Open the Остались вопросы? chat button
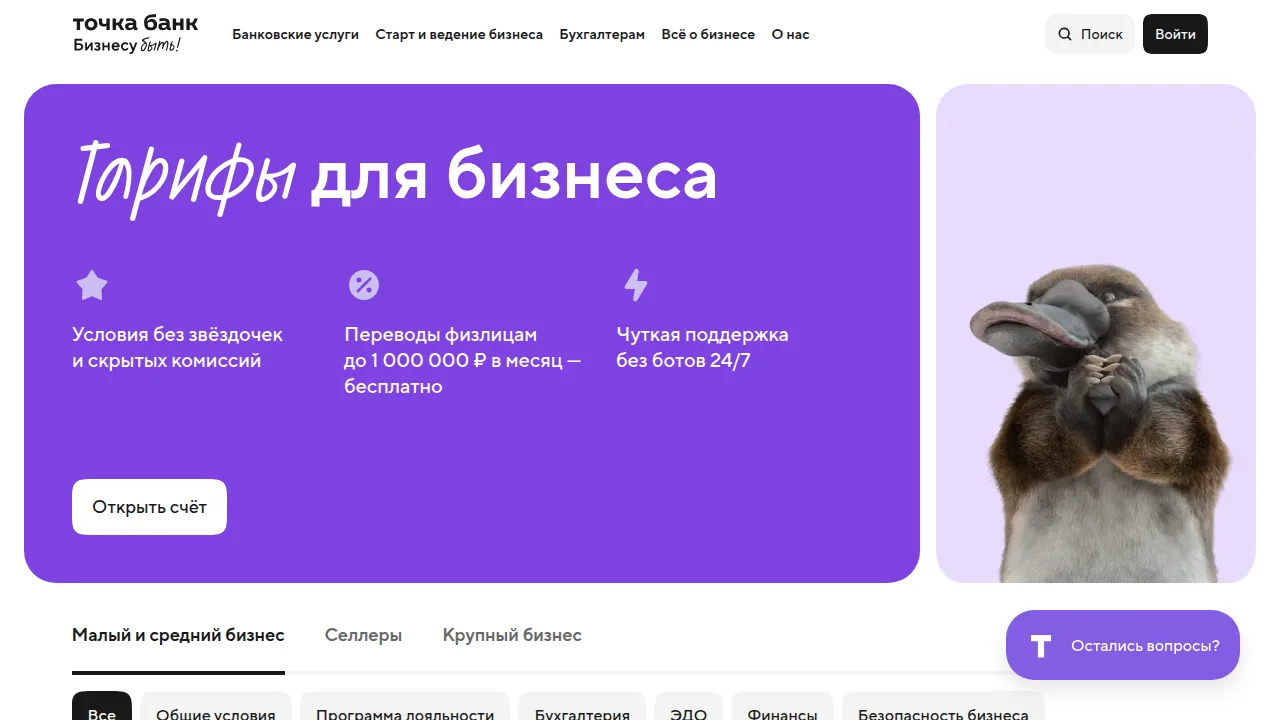1280x720 pixels. [x=1123, y=645]
